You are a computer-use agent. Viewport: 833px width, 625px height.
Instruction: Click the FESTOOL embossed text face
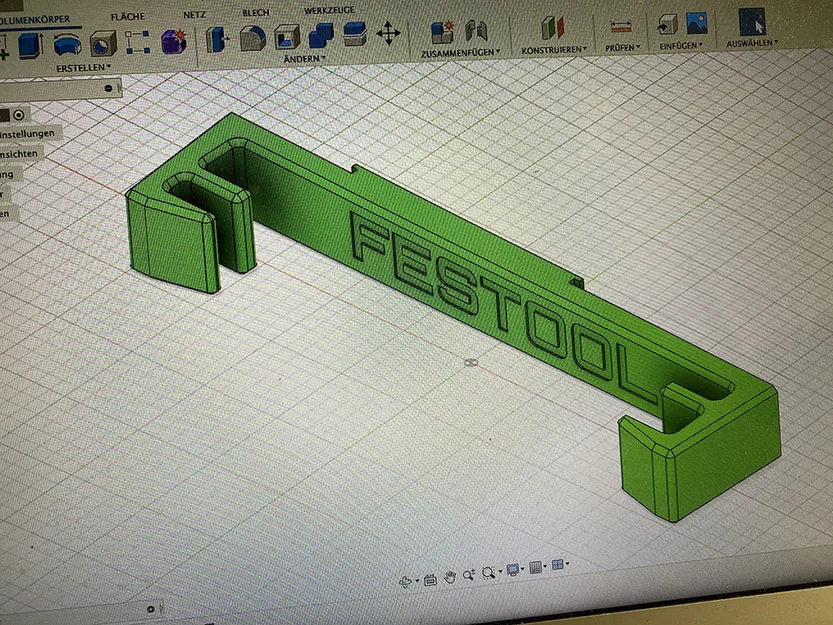tap(505, 309)
